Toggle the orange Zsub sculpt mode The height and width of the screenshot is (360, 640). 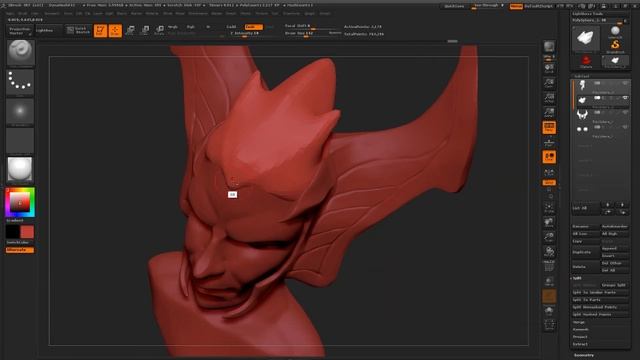[x=253, y=27]
